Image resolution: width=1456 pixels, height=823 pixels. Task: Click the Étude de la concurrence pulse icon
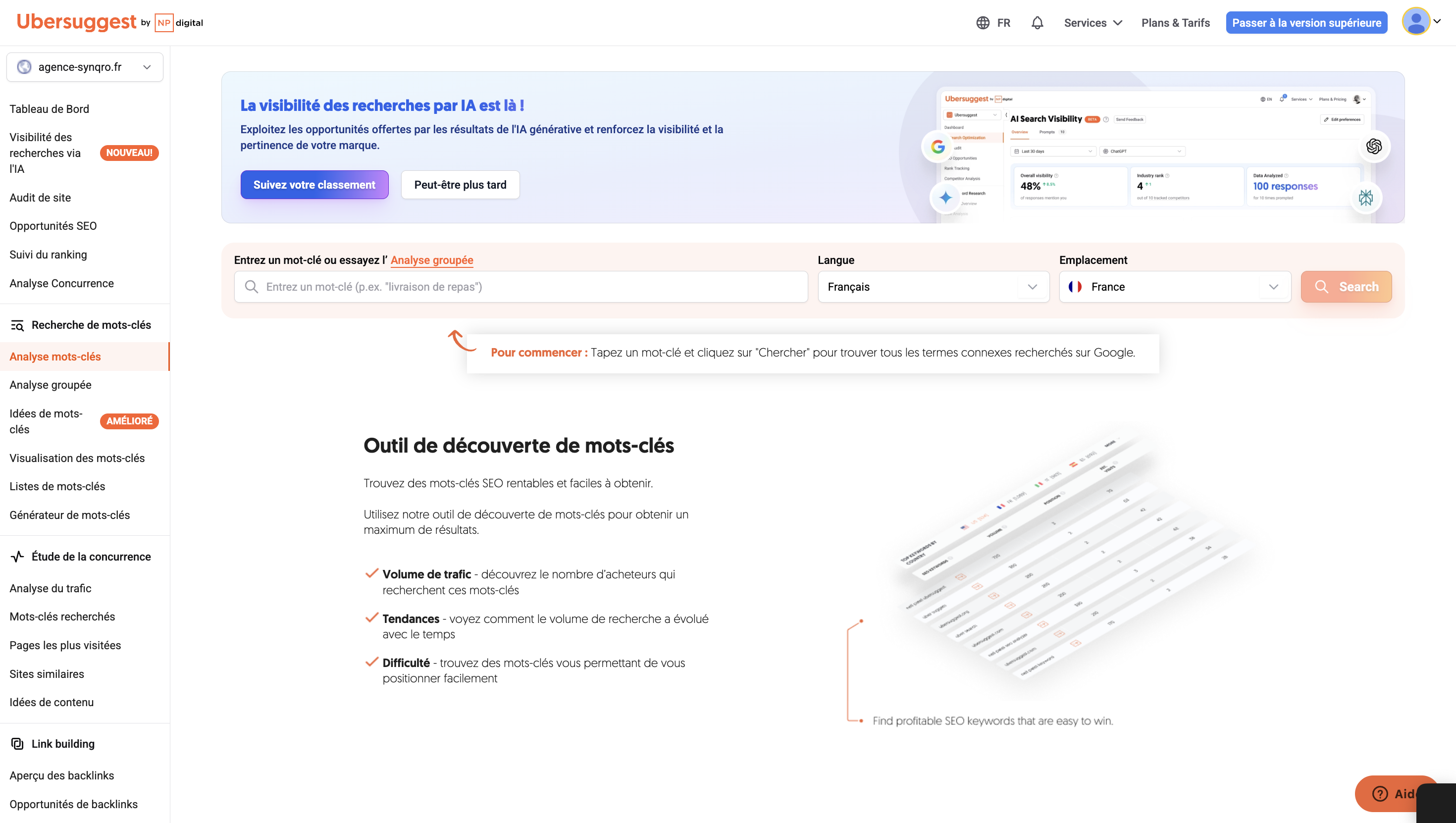coord(17,557)
